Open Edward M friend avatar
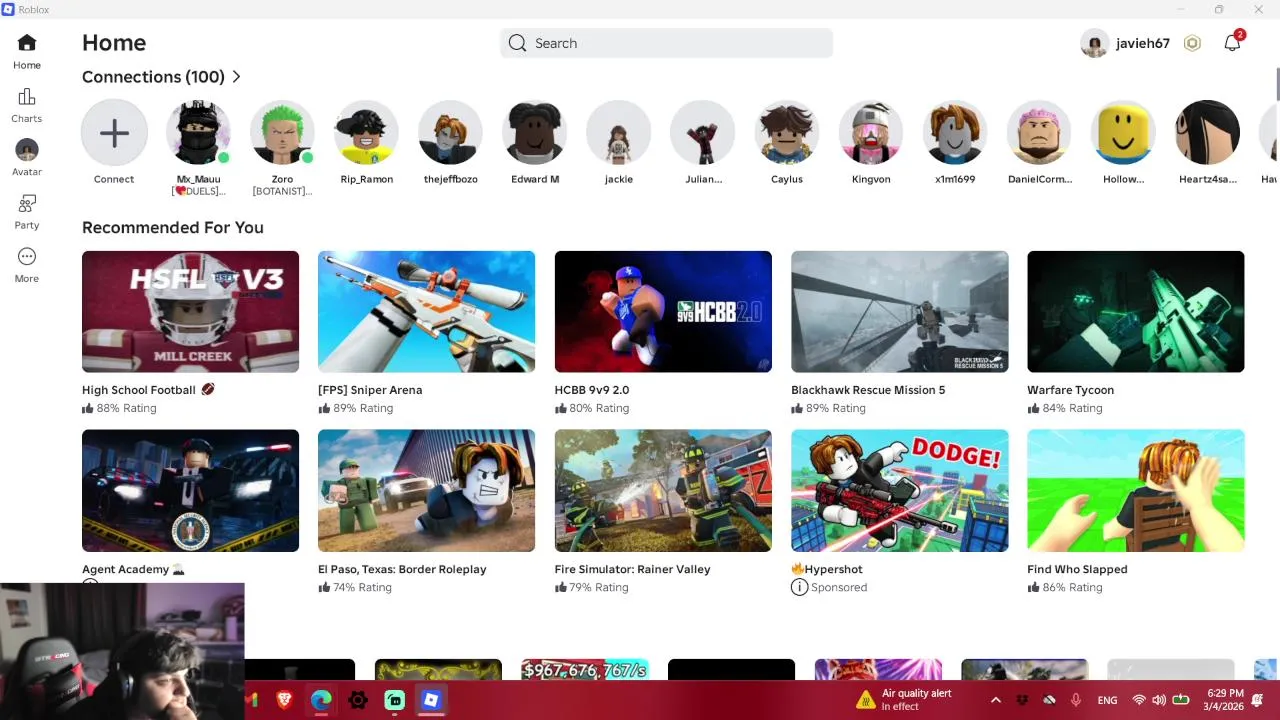 (535, 132)
